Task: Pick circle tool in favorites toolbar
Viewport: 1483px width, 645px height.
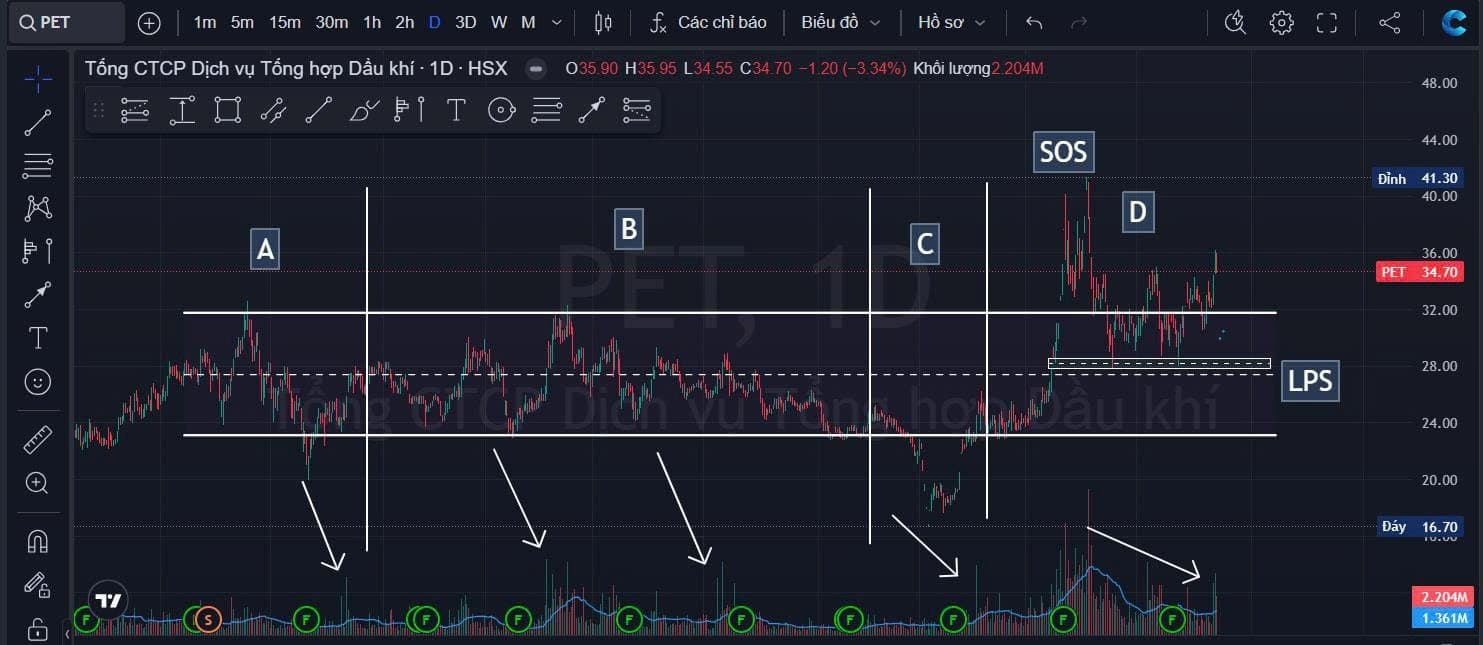Action: tap(502, 109)
